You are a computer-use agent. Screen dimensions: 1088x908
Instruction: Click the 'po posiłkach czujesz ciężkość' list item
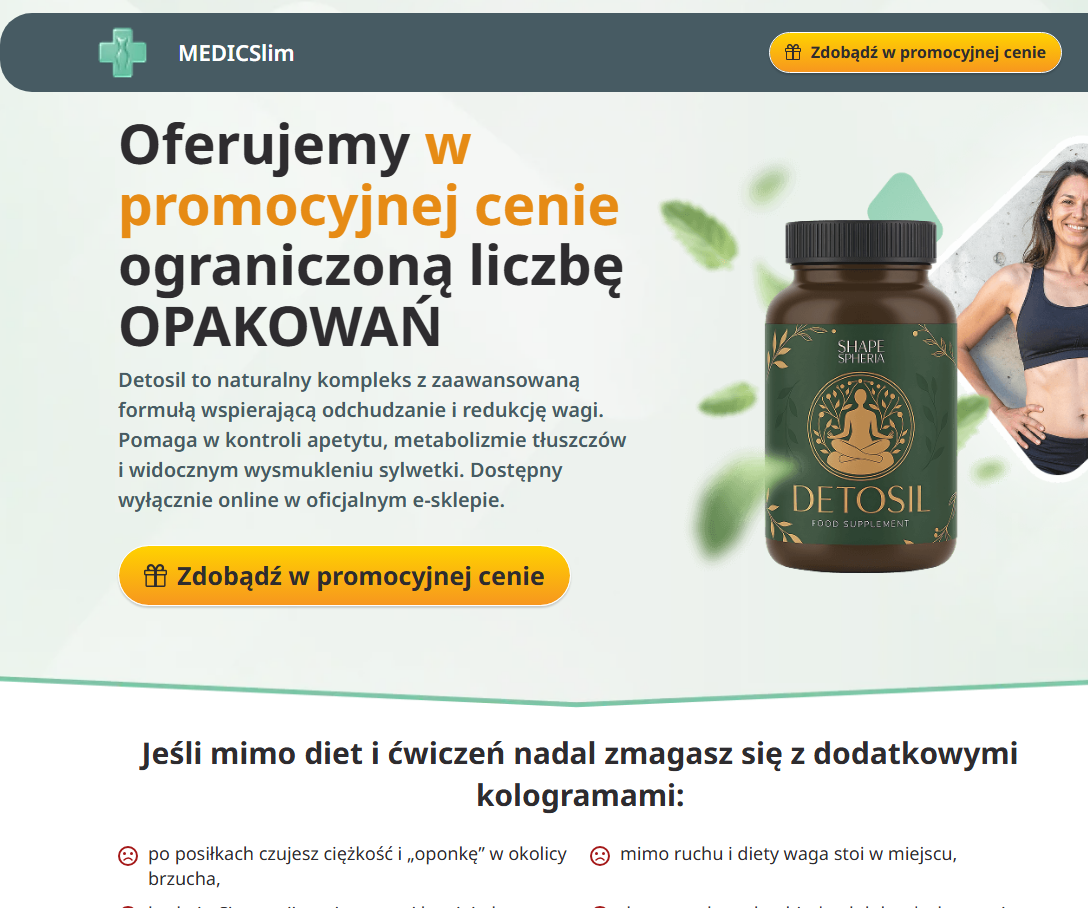coord(357,866)
